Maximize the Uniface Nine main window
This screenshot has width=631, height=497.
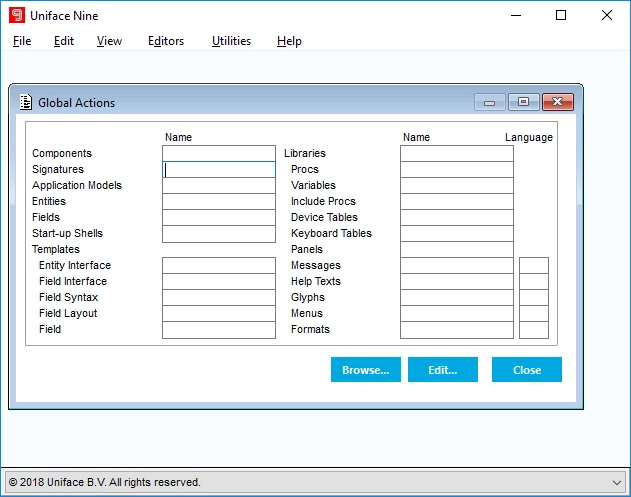(x=561, y=15)
